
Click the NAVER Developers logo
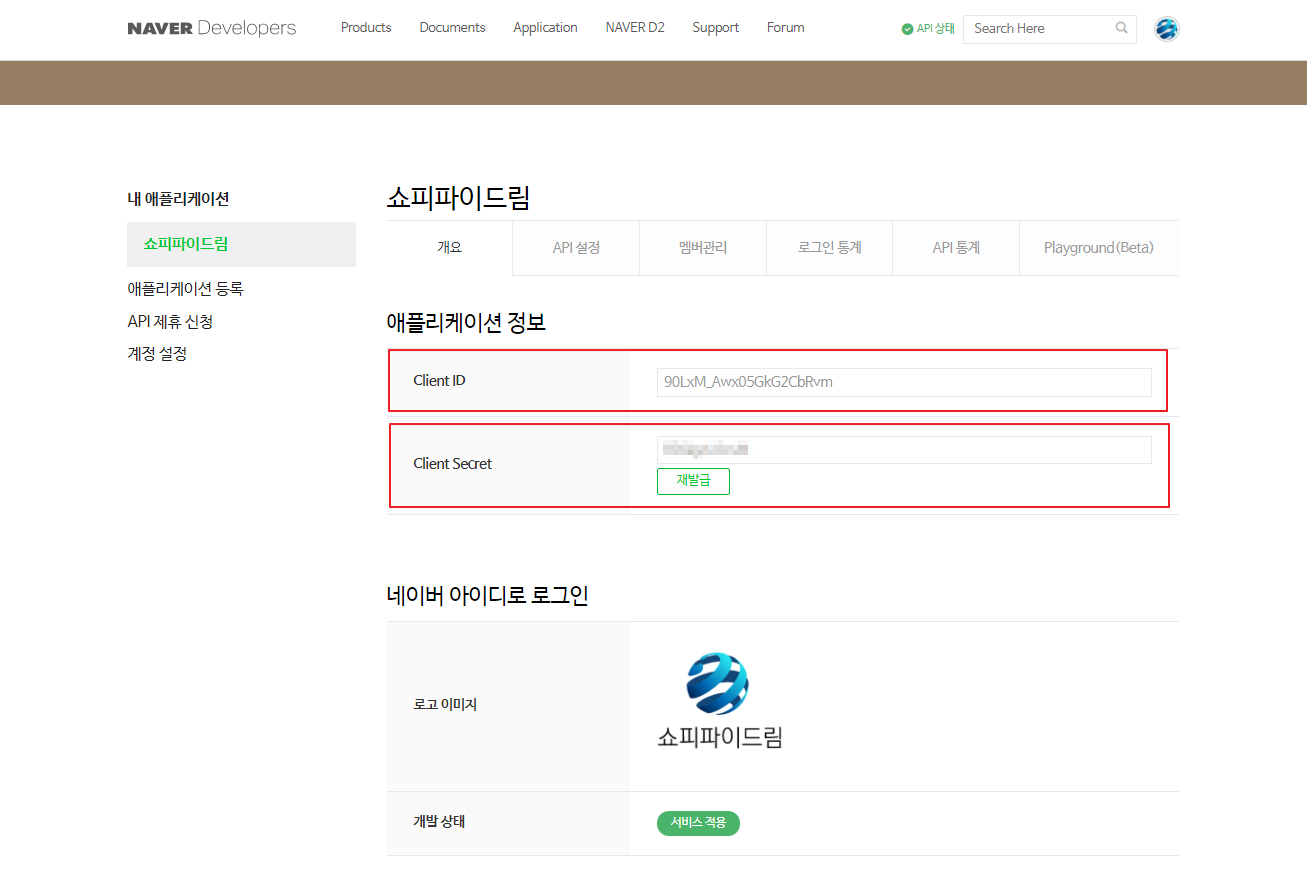[212, 28]
